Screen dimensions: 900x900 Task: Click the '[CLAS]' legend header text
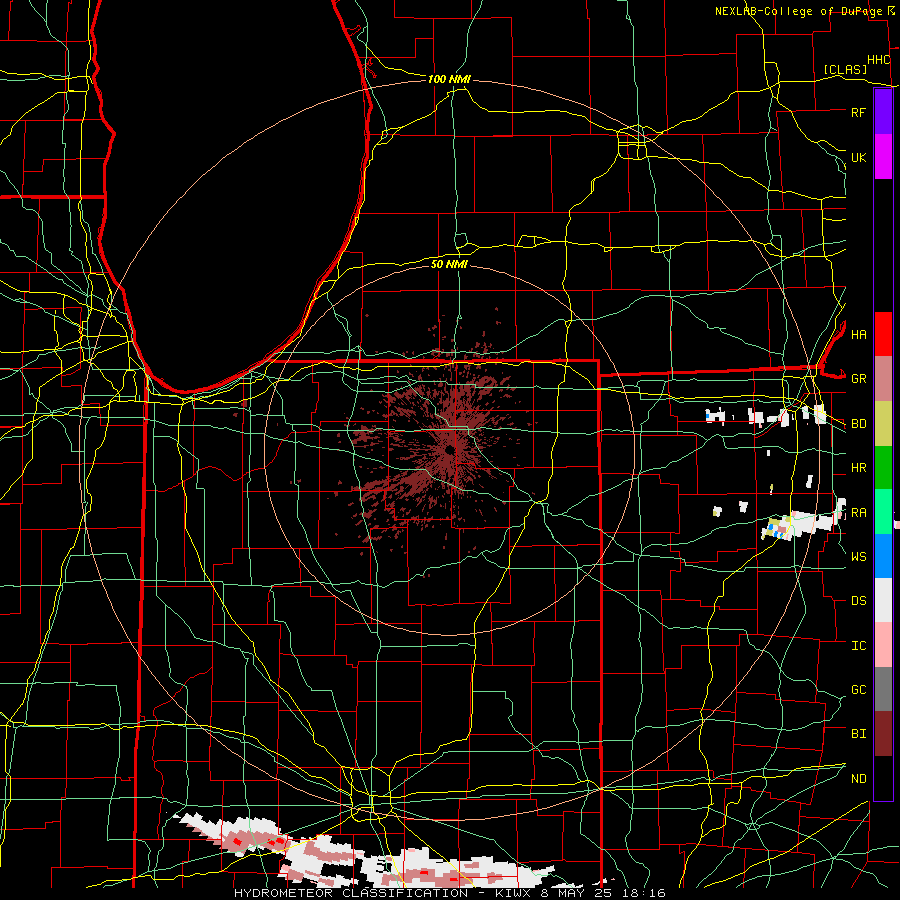click(x=845, y=69)
